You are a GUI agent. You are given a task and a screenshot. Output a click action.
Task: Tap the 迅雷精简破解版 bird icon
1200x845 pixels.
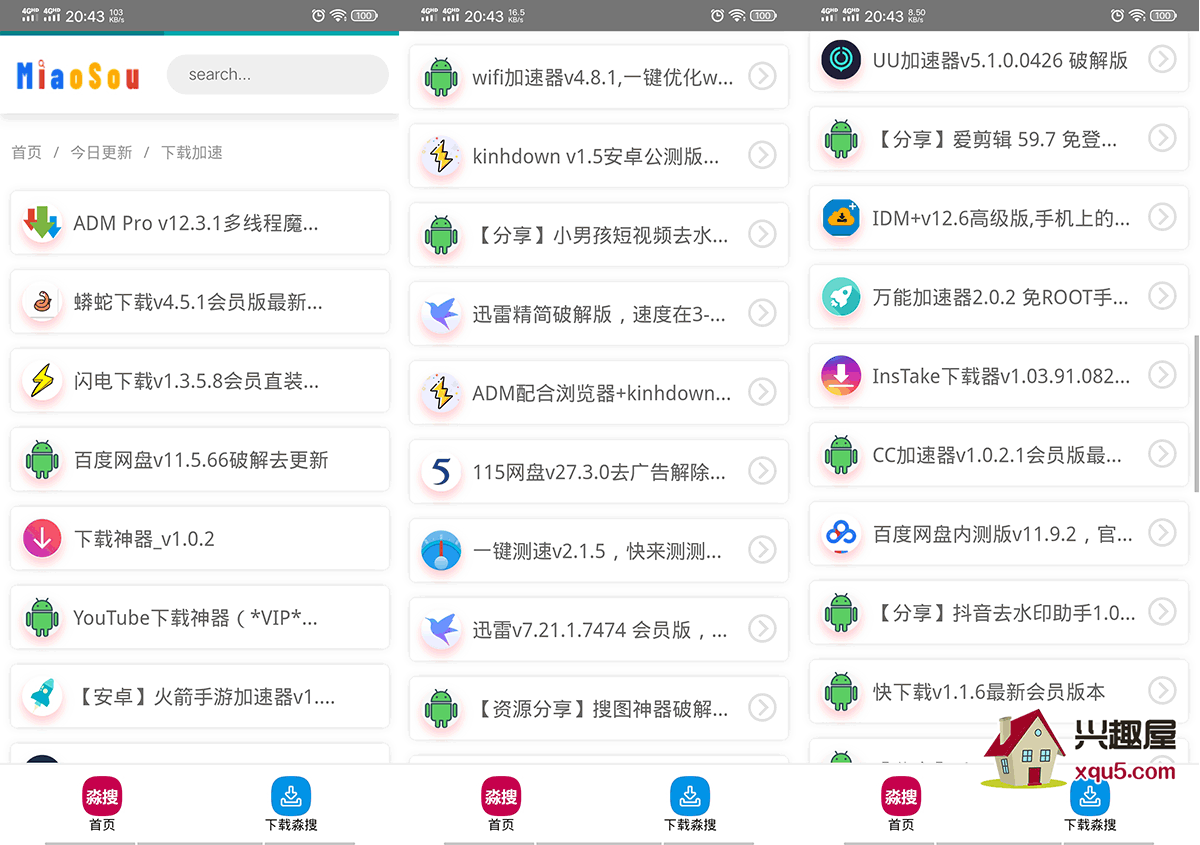coord(441,314)
